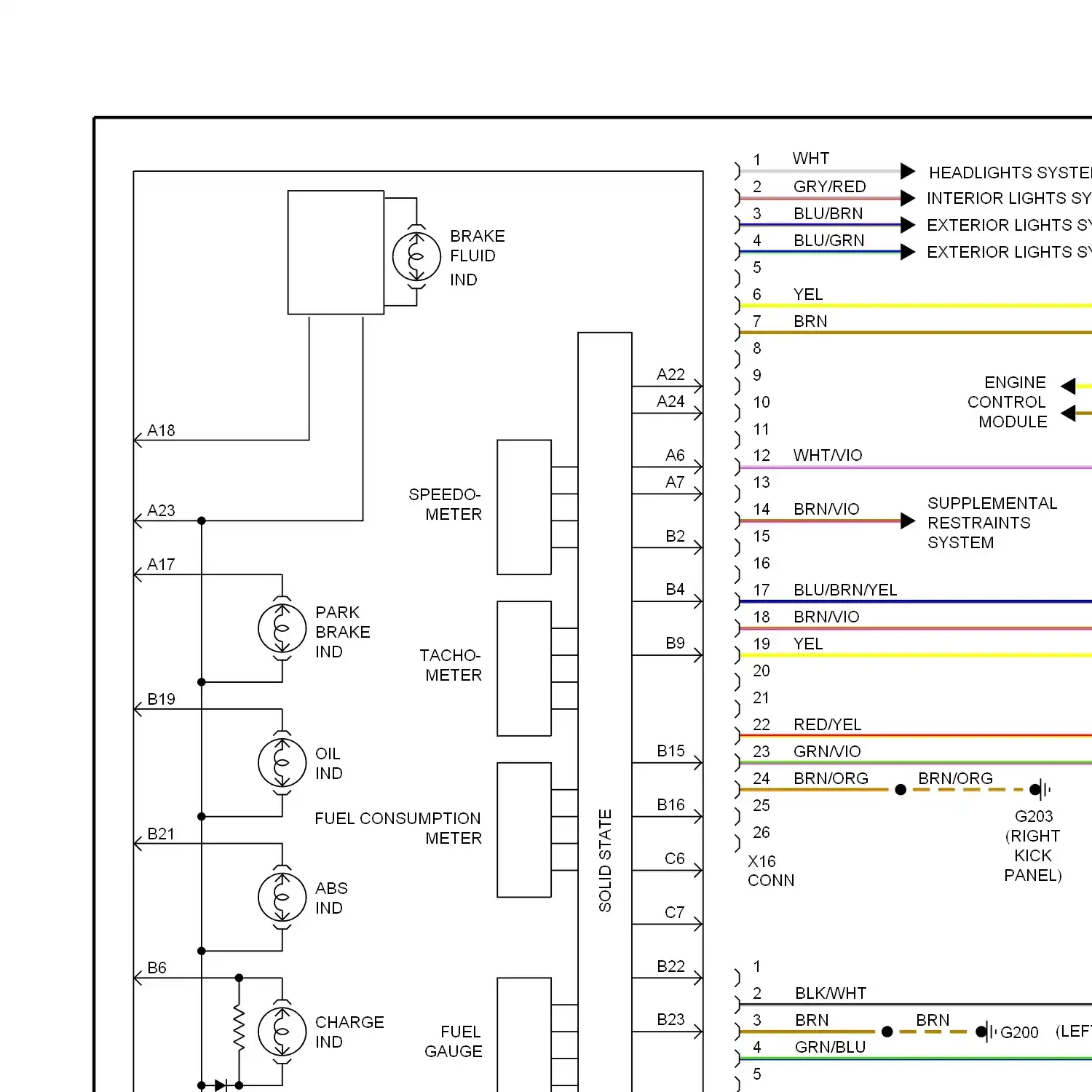Click the Oil indicator lamp symbol

pyautogui.click(x=282, y=763)
